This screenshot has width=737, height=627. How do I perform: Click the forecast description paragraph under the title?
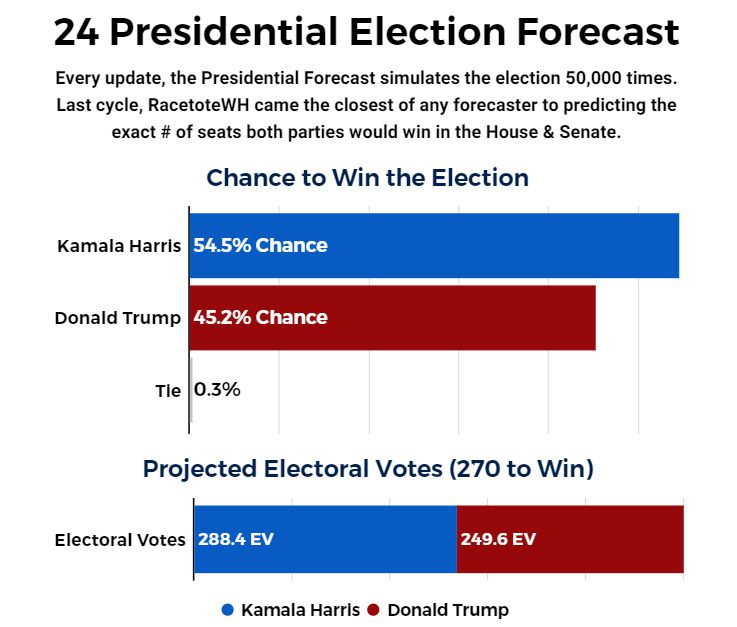click(x=367, y=105)
